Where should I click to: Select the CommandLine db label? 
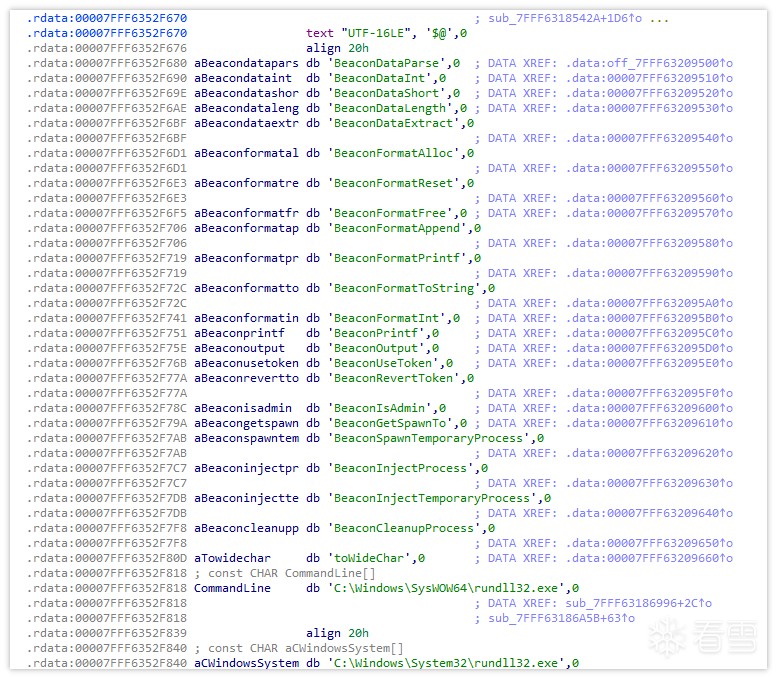coord(232,588)
